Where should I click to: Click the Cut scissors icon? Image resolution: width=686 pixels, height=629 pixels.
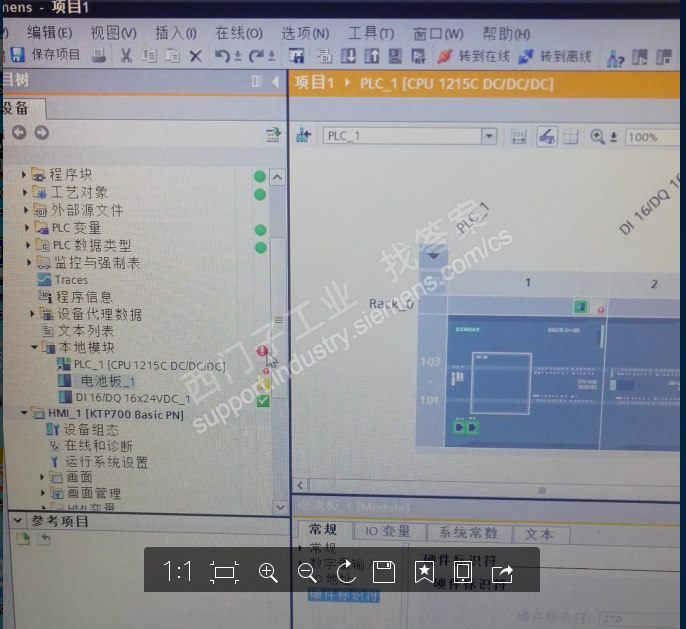pos(126,56)
